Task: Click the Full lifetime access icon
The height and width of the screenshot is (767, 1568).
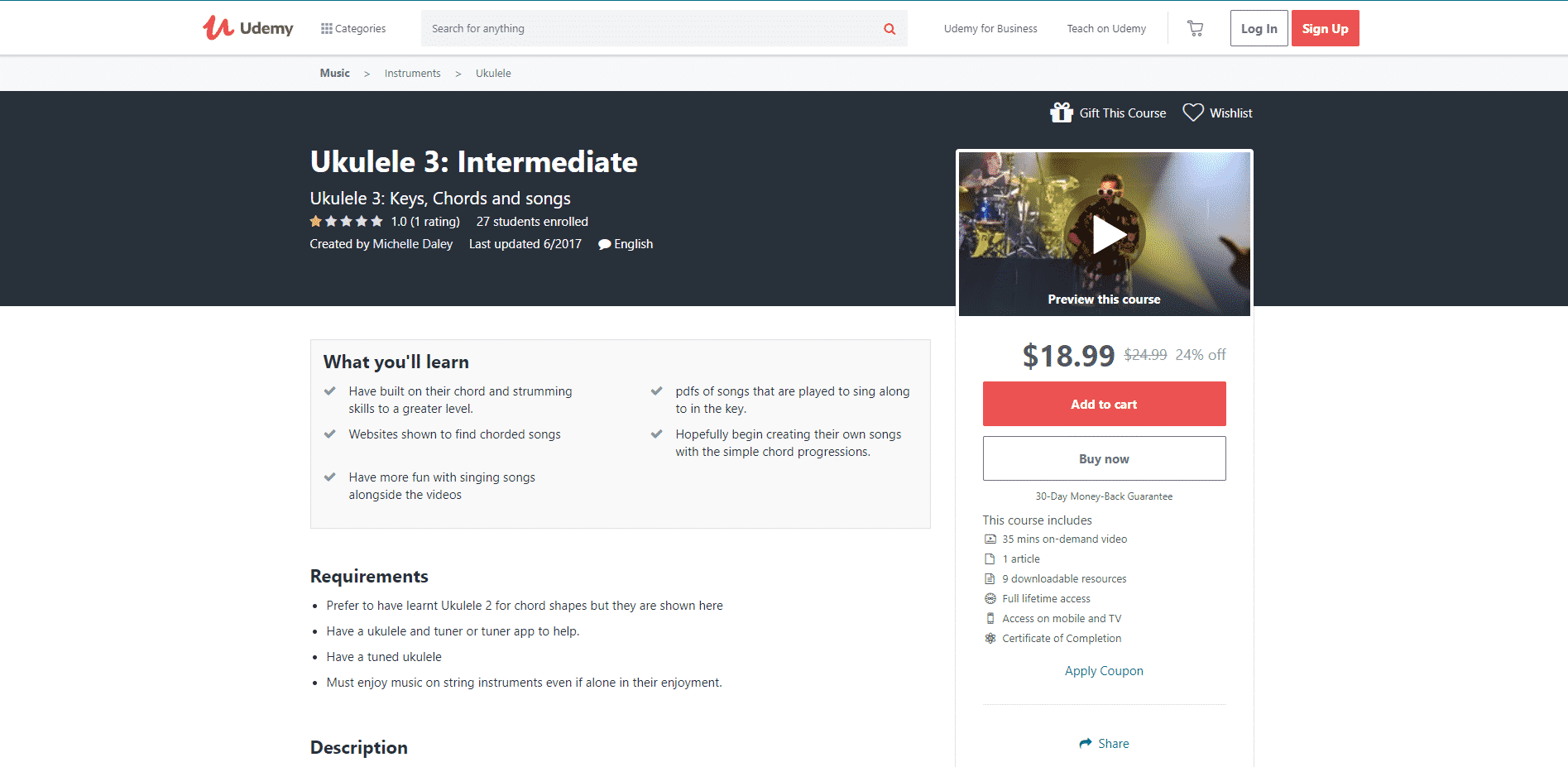Action: pyautogui.click(x=990, y=598)
